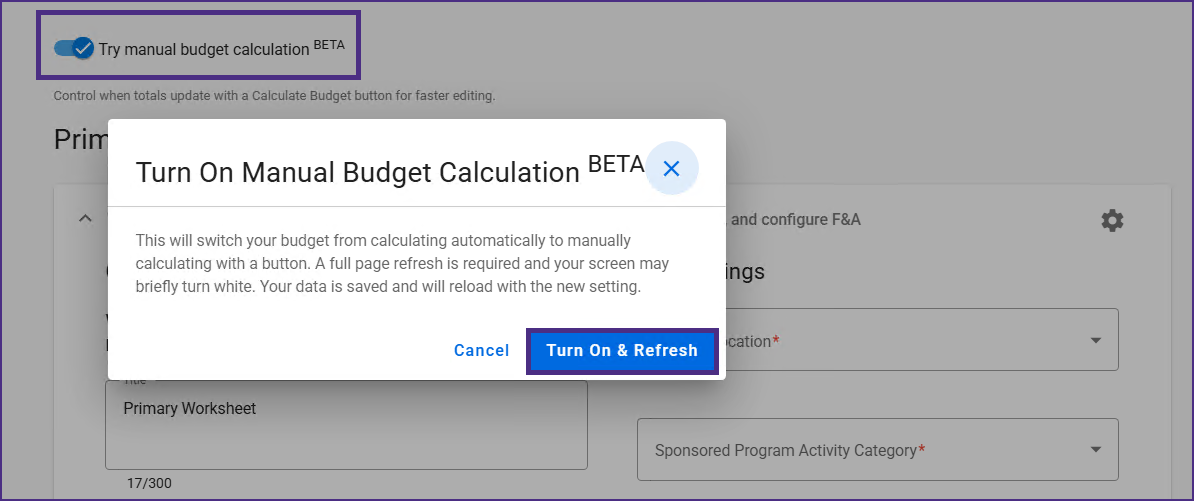
Task: Click the Location field label
Action: click(x=750, y=341)
